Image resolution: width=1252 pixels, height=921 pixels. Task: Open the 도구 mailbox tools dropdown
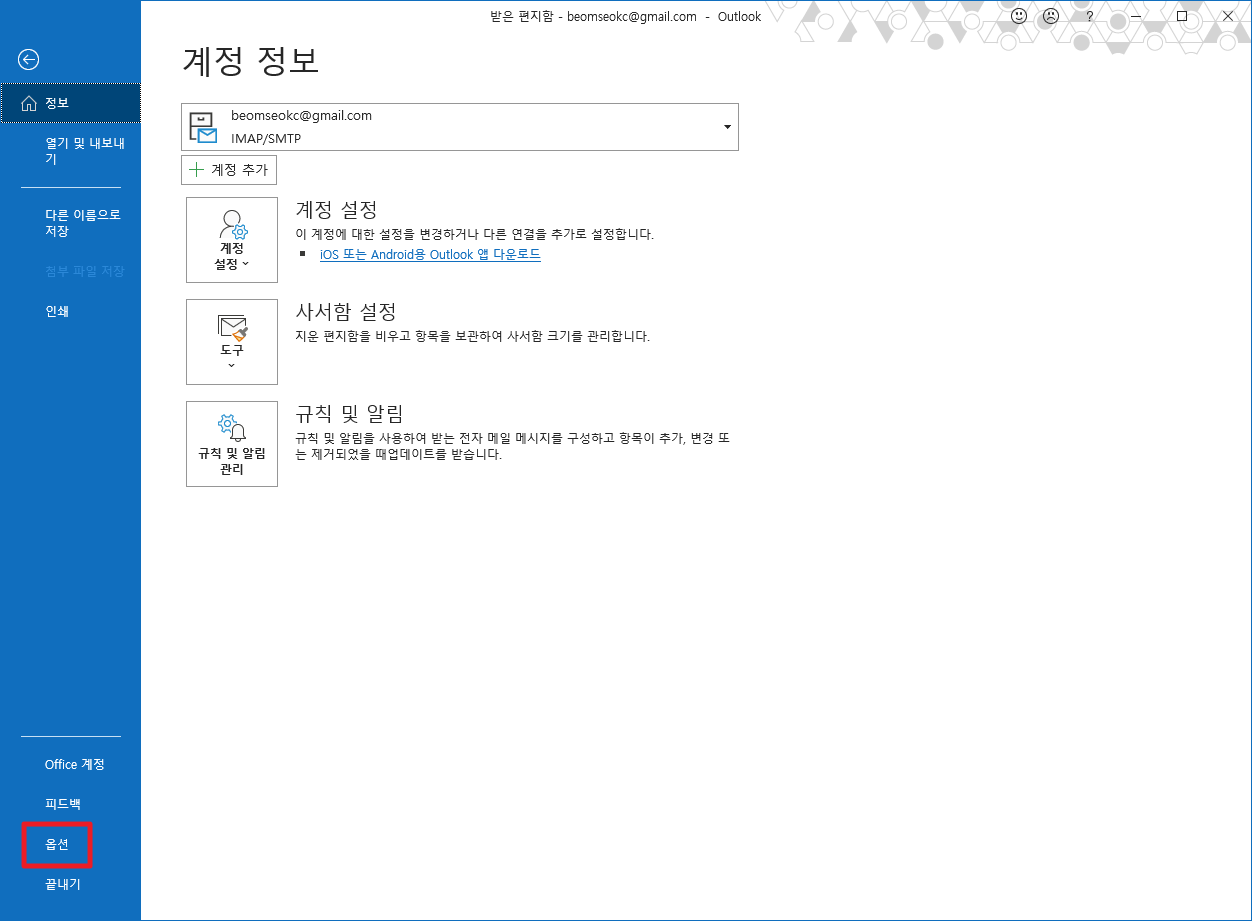pos(232,342)
